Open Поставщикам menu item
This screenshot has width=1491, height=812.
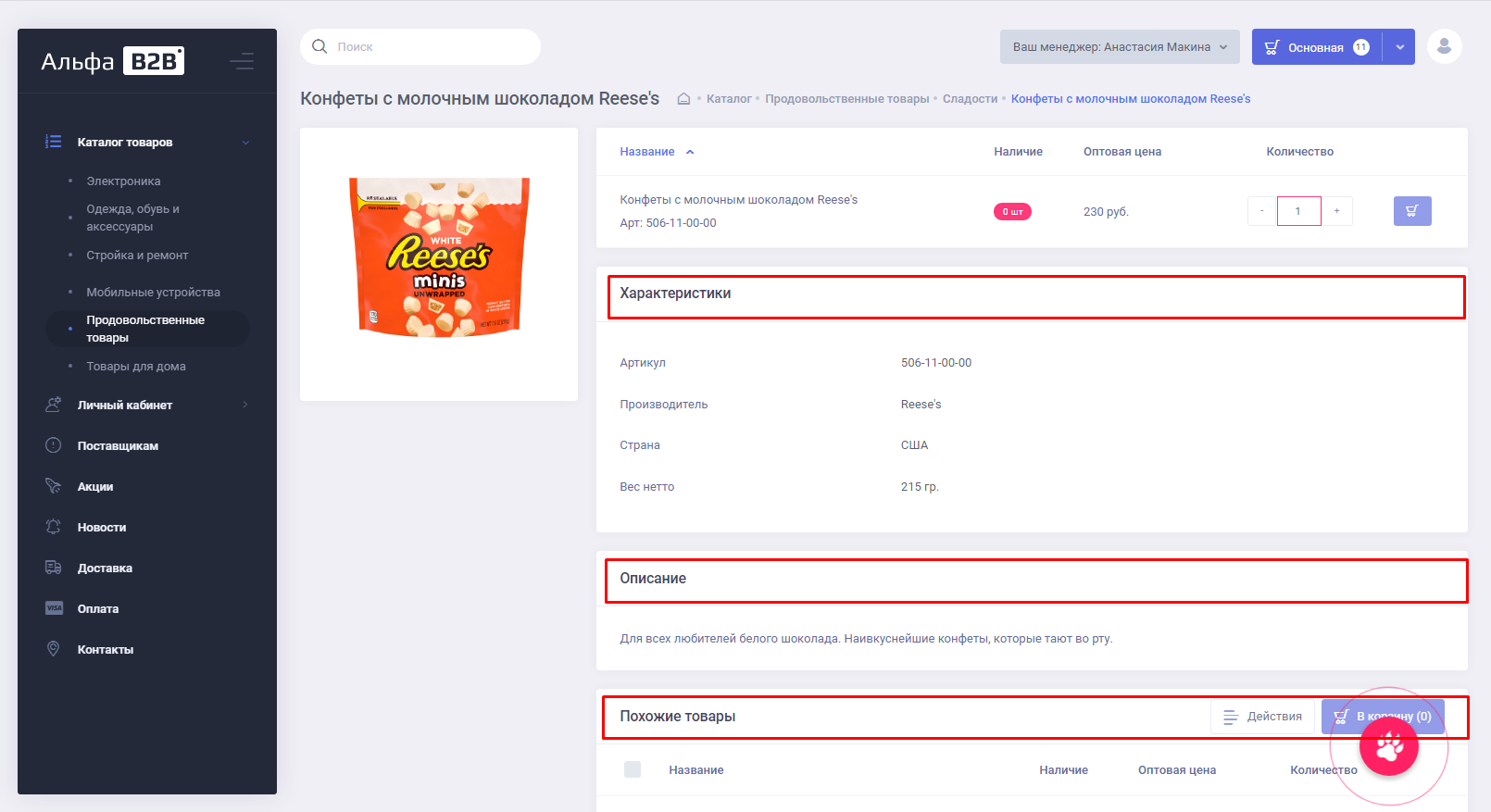[x=118, y=446]
